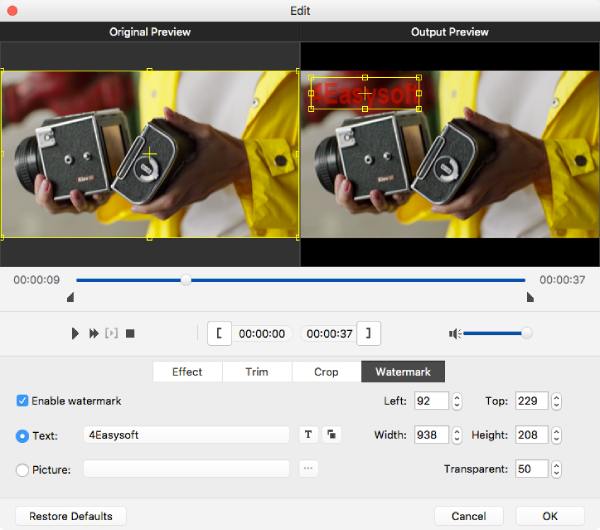
Task: Click the Left value field 92
Action: [431, 401]
